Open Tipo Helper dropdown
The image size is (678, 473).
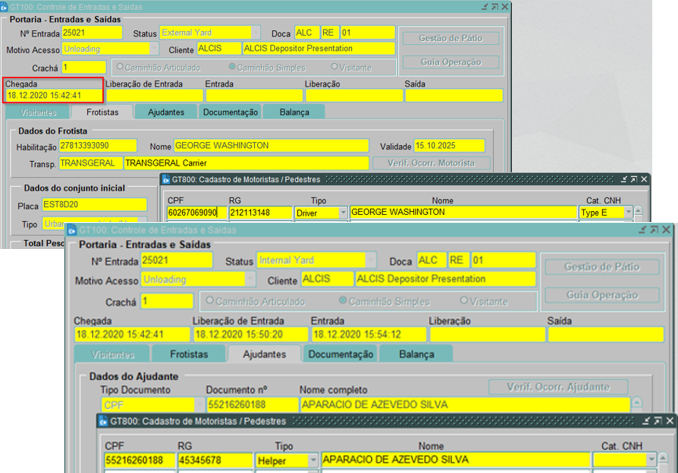tap(313, 460)
